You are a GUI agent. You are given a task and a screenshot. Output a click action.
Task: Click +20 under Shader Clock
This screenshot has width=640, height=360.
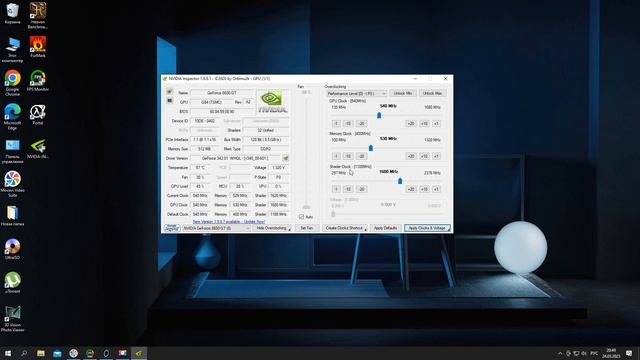411,189
